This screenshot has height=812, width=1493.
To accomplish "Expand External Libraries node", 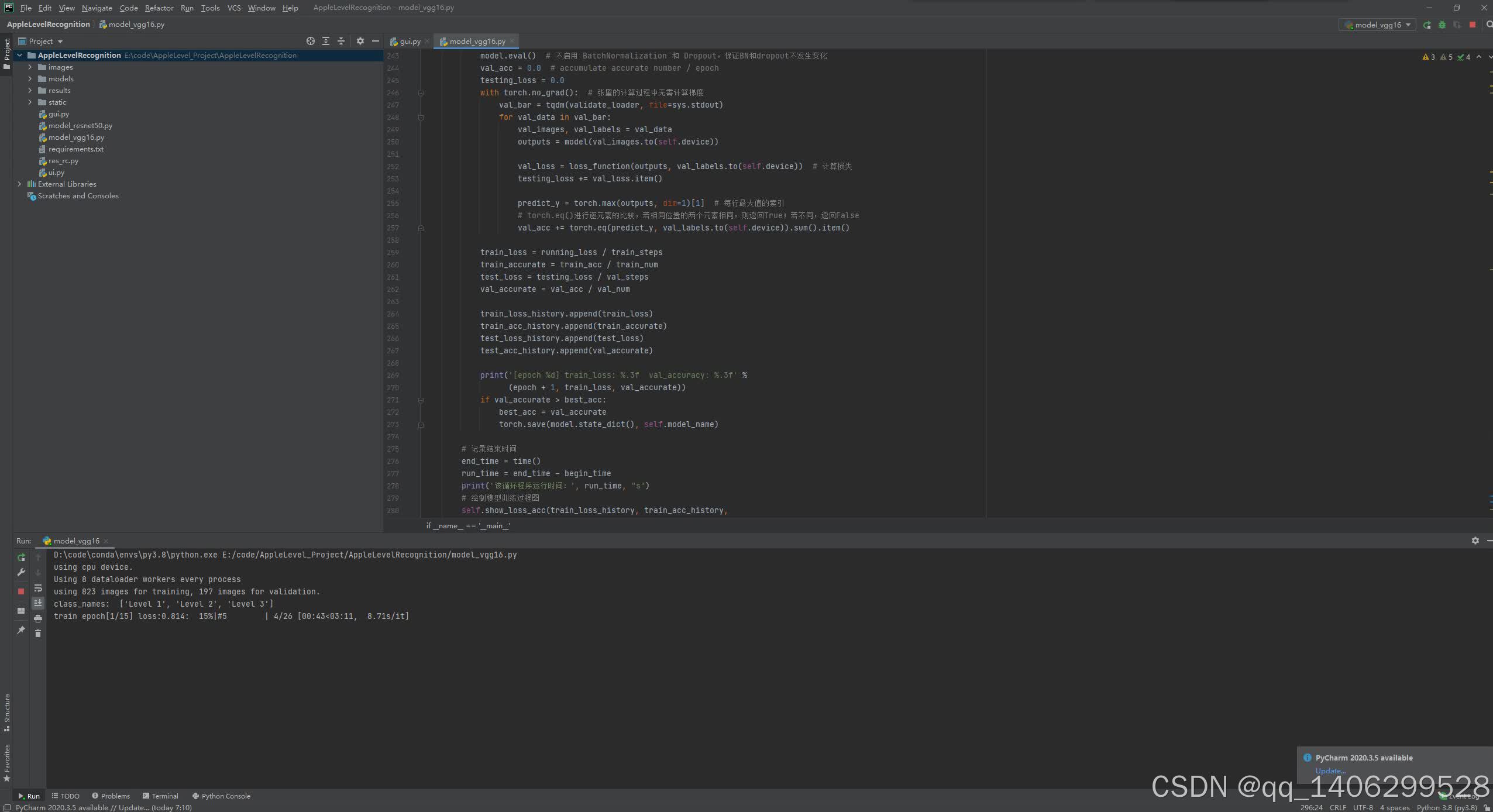I will click(x=19, y=184).
